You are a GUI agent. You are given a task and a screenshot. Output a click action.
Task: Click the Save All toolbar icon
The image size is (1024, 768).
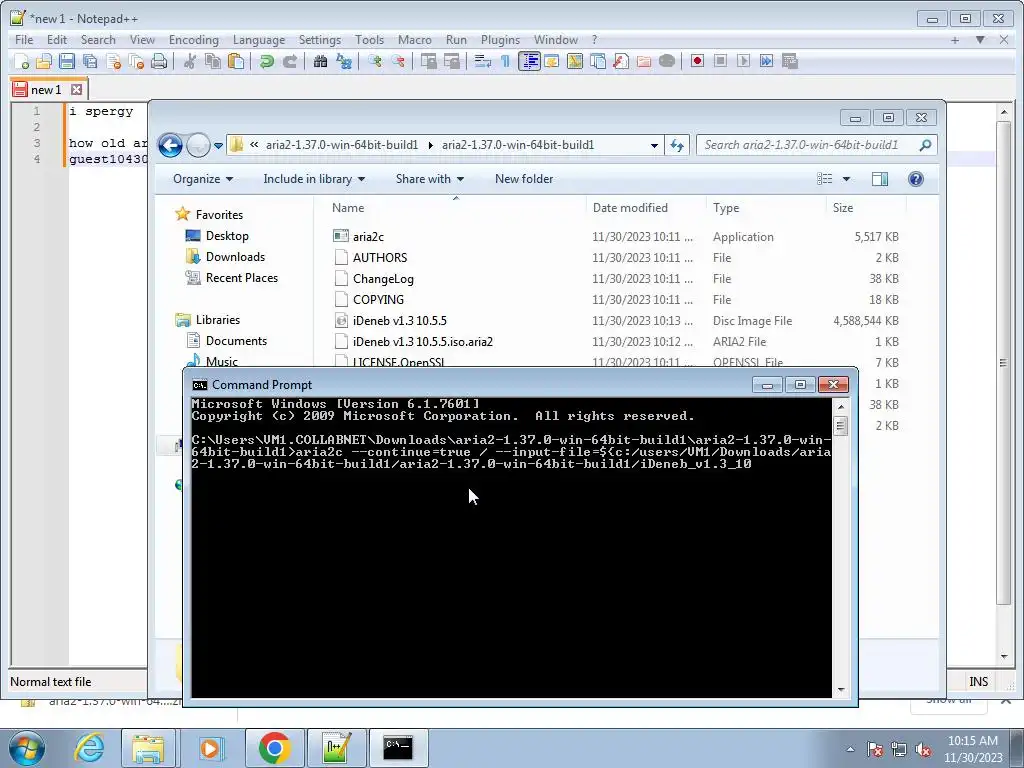pyautogui.click(x=90, y=61)
